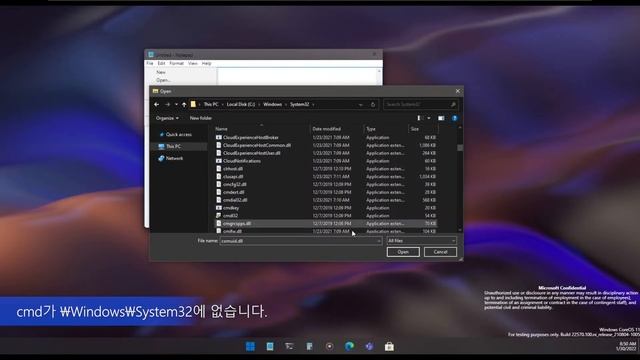Open the recent locations dropdown arrow

click(176, 104)
